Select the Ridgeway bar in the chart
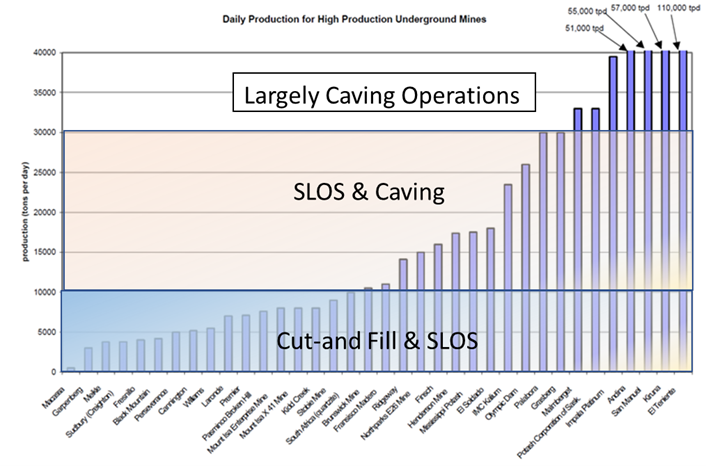The width and height of the screenshot is (706, 466). [403, 315]
